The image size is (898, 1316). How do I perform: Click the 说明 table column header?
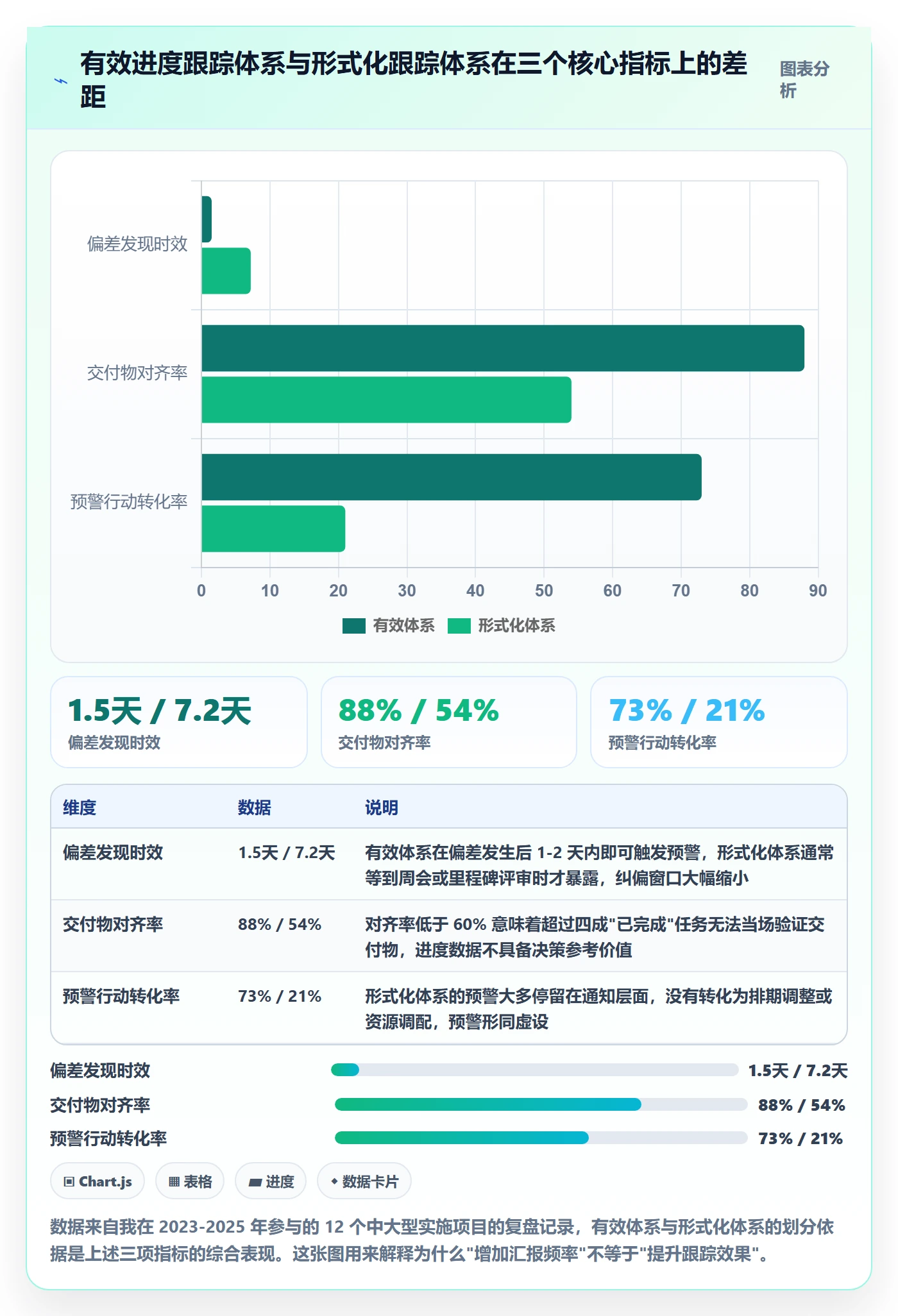[382, 807]
